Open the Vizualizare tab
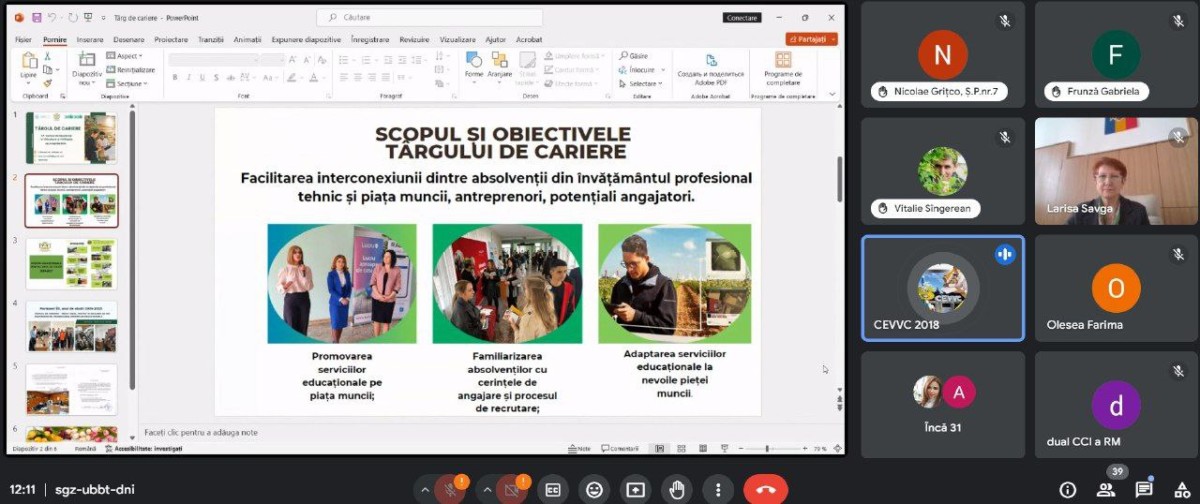This screenshot has height=504, width=1200. pyautogui.click(x=457, y=39)
